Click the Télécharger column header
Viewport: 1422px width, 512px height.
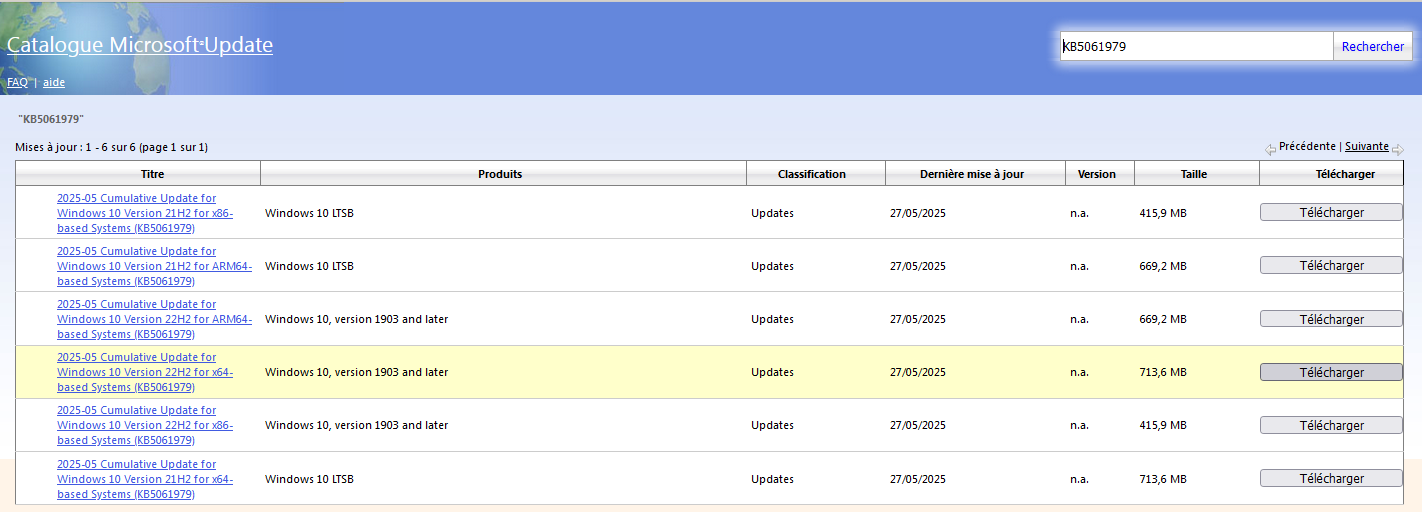click(x=1333, y=173)
